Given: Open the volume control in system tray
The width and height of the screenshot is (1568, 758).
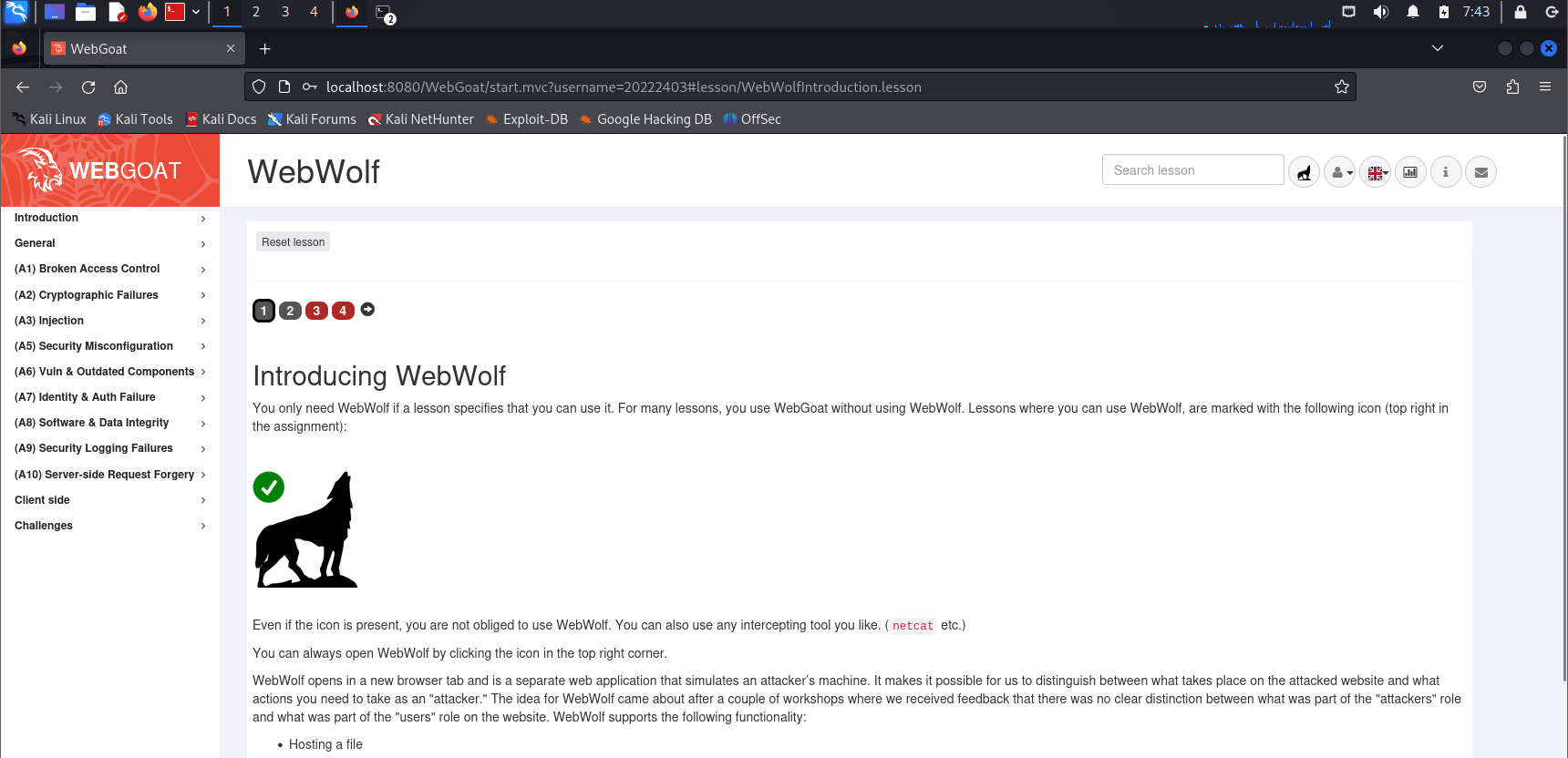Looking at the screenshot, I should tap(1381, 12).
